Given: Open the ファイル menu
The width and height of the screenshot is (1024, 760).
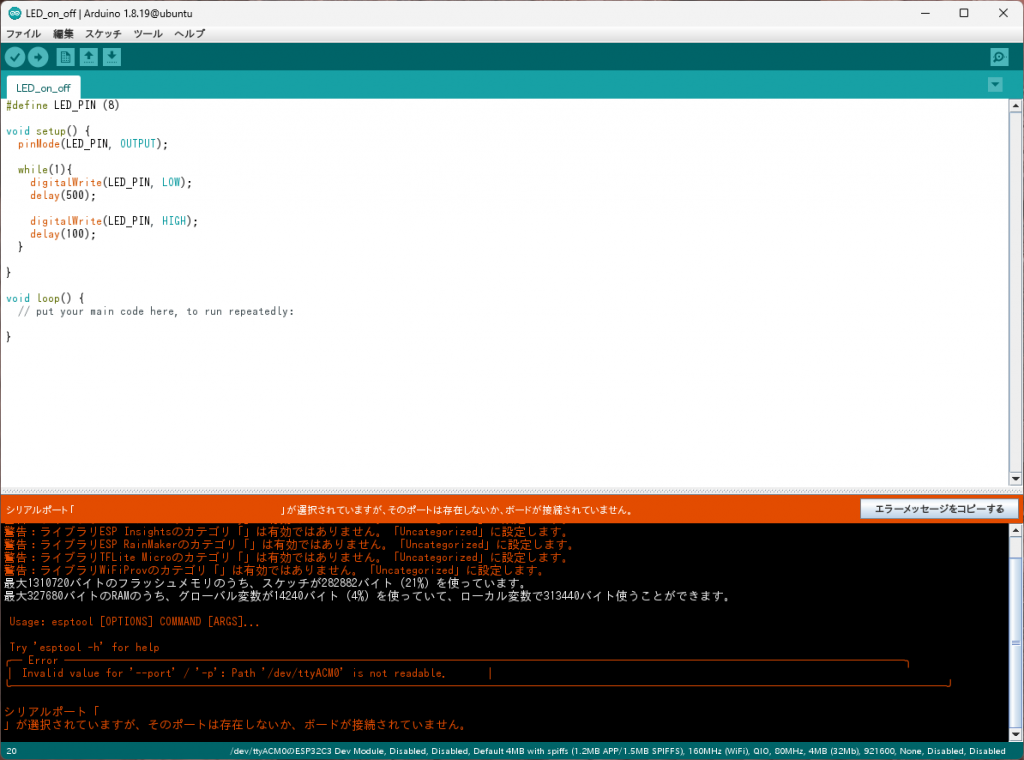Looking at the screenshot, I should pos(24,34).
